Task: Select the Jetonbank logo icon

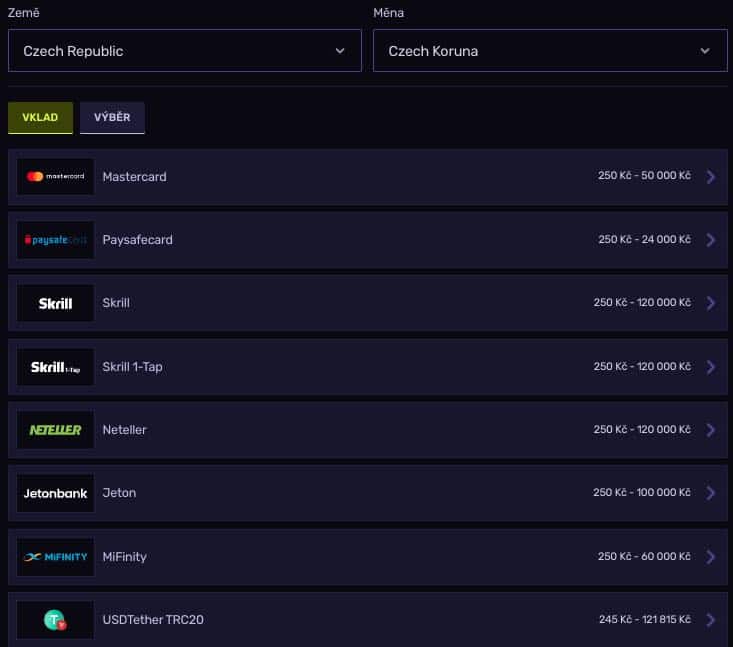Action: tap(56, 493)
